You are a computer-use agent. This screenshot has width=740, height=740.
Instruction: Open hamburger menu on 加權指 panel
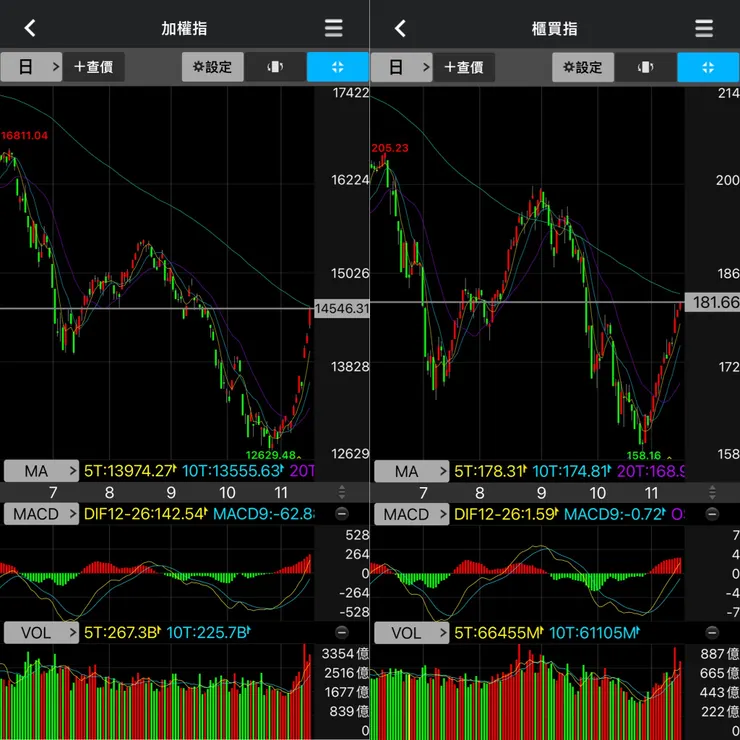pos(334,28)
